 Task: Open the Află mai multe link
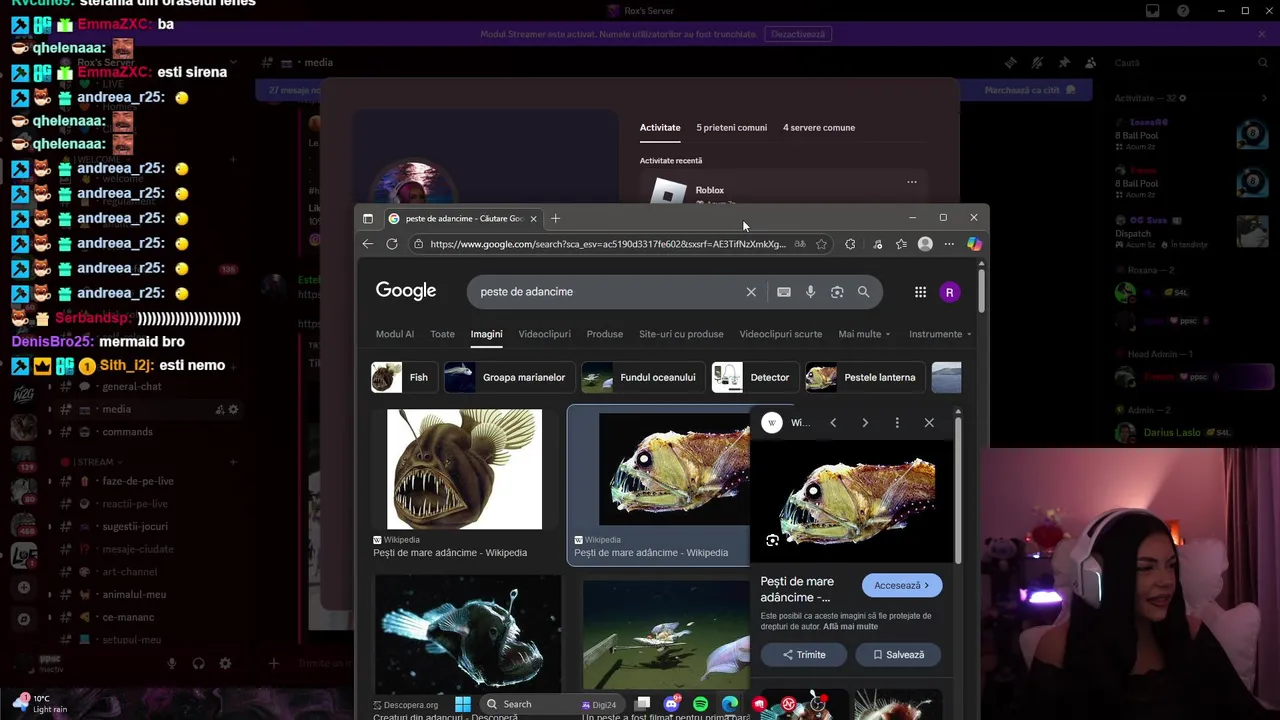[851, 627]
